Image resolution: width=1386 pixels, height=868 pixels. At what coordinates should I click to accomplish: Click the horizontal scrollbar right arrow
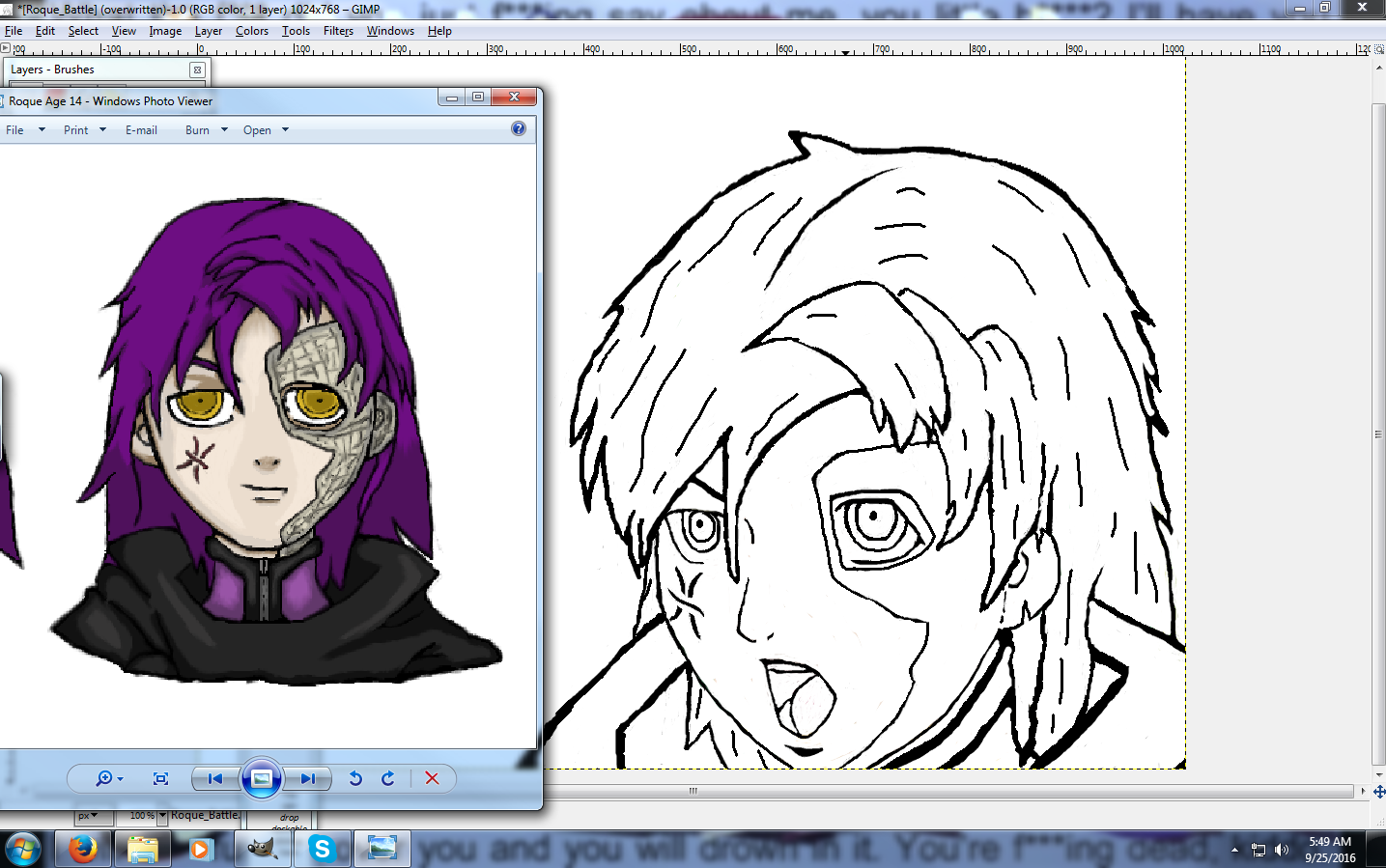coord(1363,791)
